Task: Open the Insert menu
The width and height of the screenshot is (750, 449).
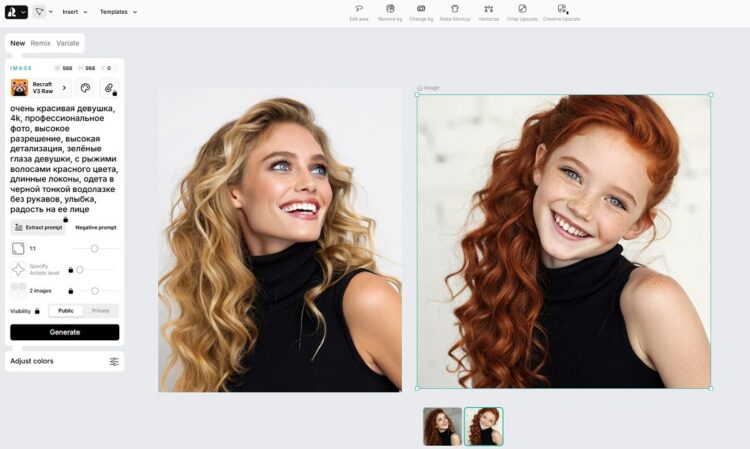Action: point(75,12)
